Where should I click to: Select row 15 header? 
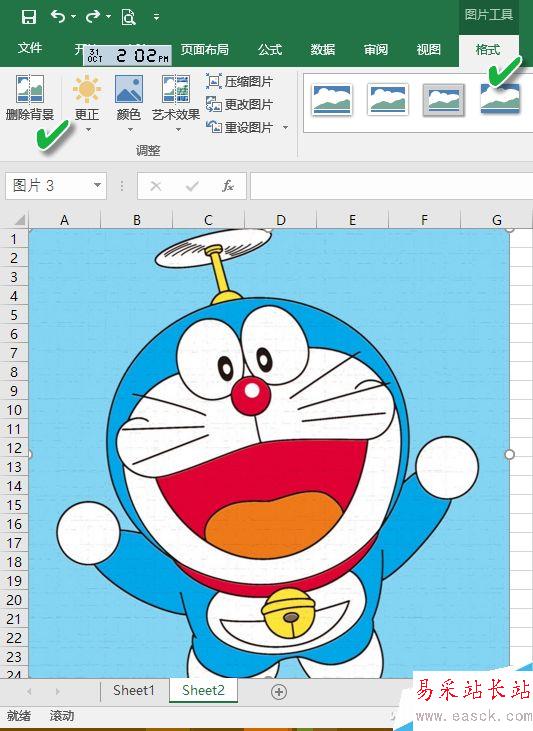pos(14,505)
